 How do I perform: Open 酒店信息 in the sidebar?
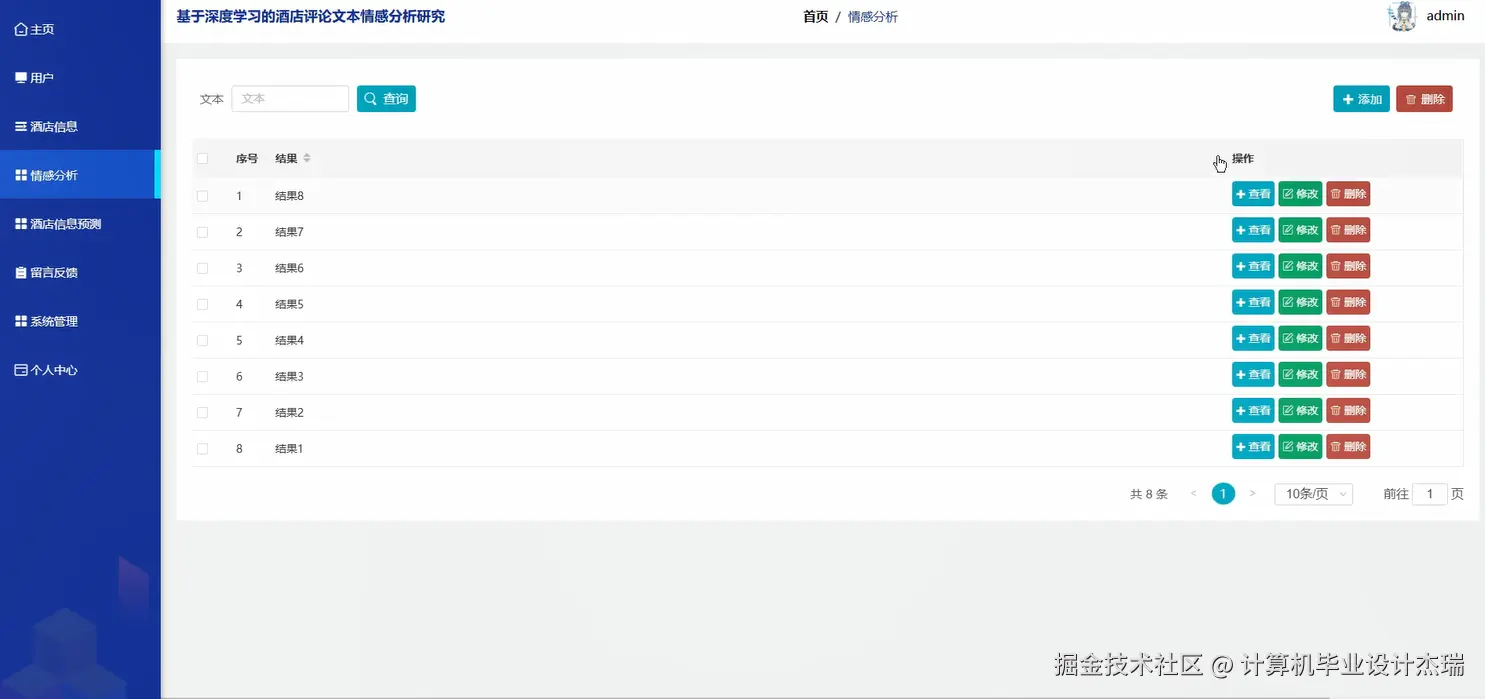coord(80,127)
